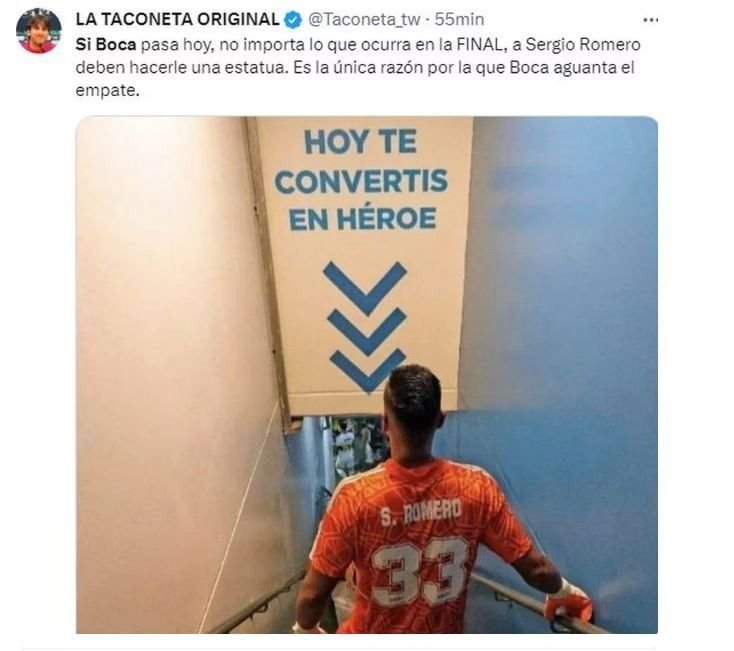
Task: Open the three-dots more options menu
Action: pyautogui.click(x=651, y=20)
